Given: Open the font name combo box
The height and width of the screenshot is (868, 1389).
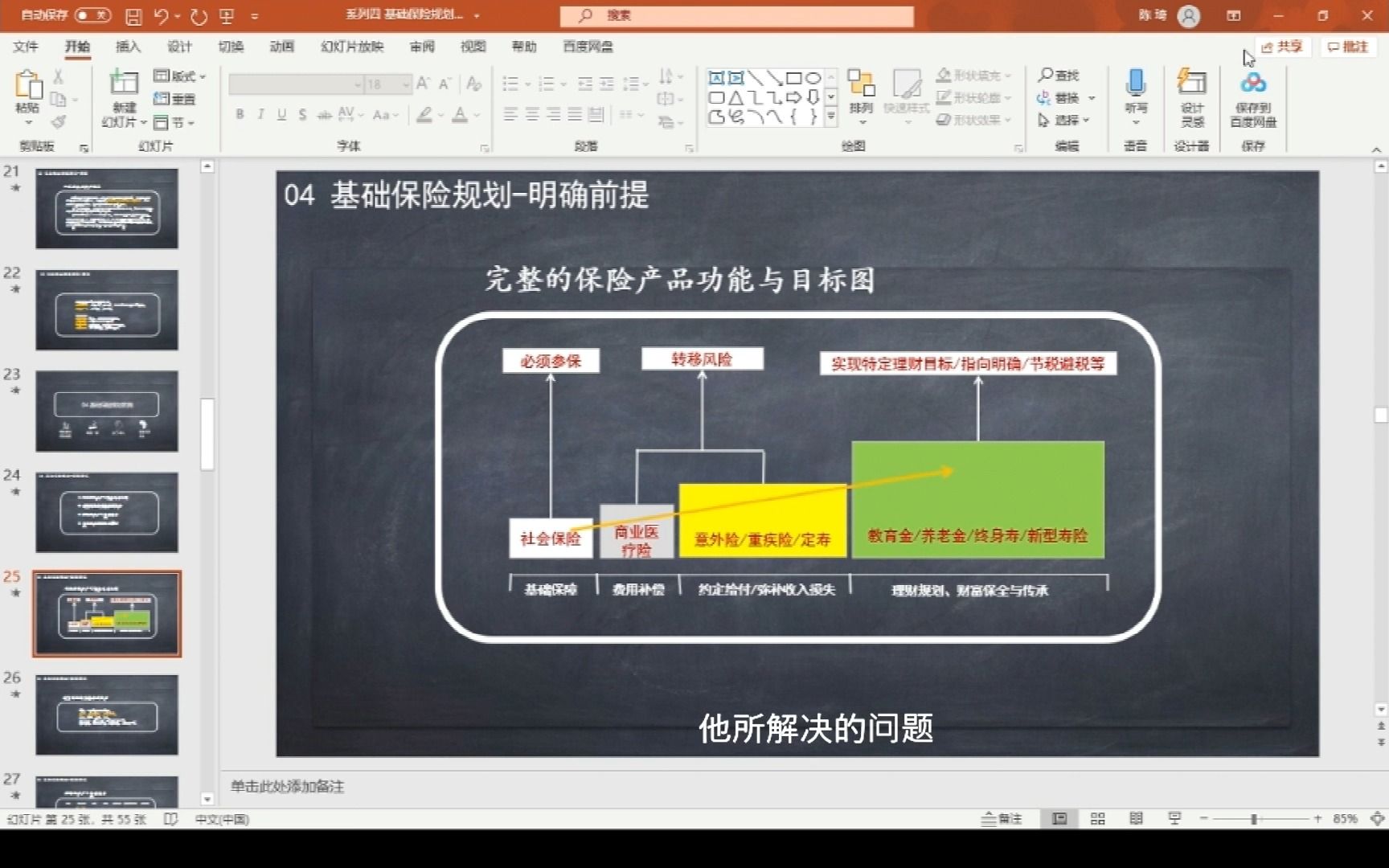Looking at the screenshot, I should pos(296,84).
